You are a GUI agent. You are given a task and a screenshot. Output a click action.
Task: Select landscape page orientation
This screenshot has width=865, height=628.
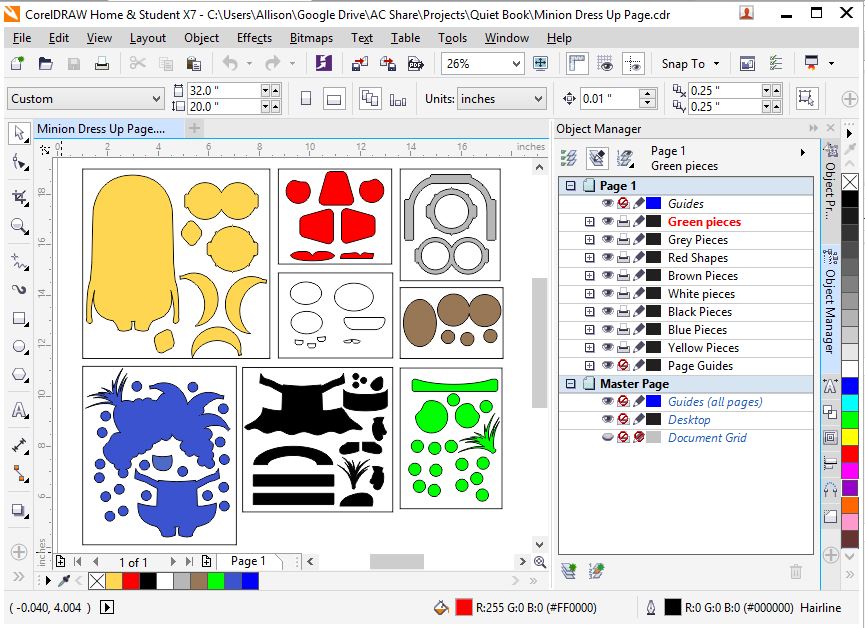tap(334, 99)
